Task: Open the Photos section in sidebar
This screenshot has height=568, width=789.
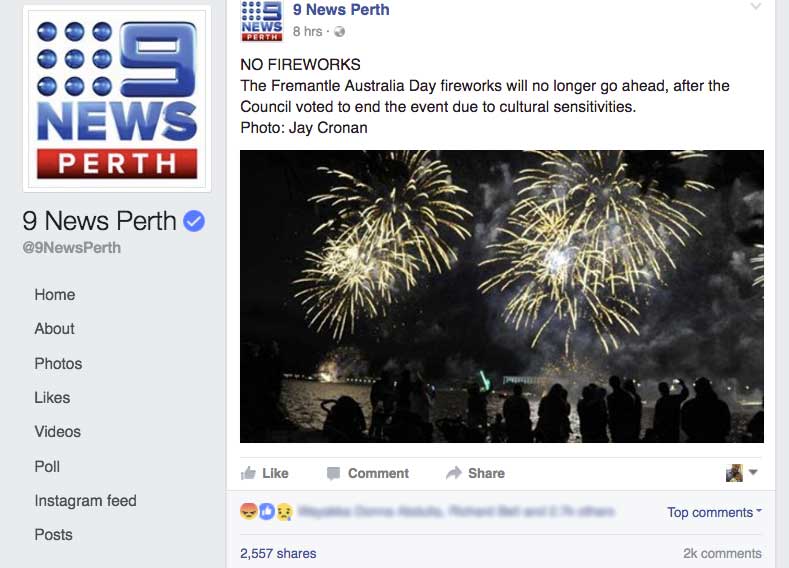Action: (x=58, y=363)
